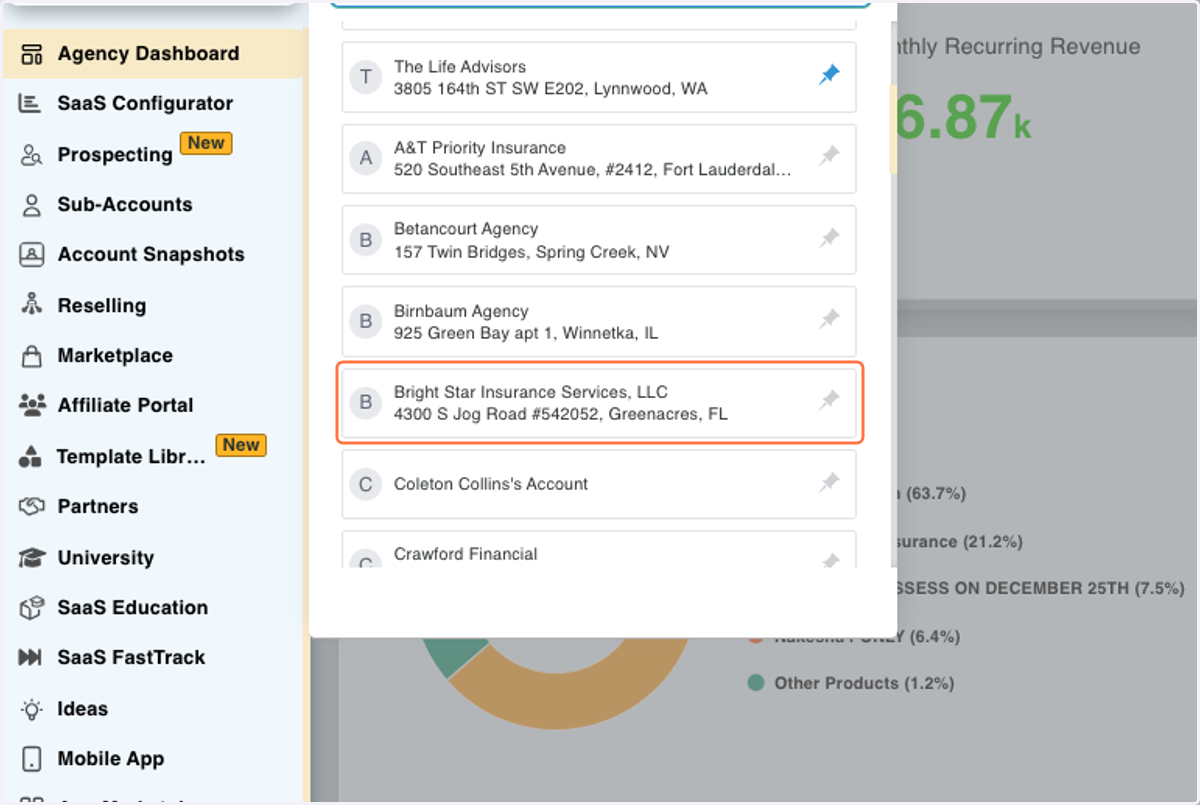The image size is (1200, 805).
Task: Click the Reselling icon
Action: 31,305
